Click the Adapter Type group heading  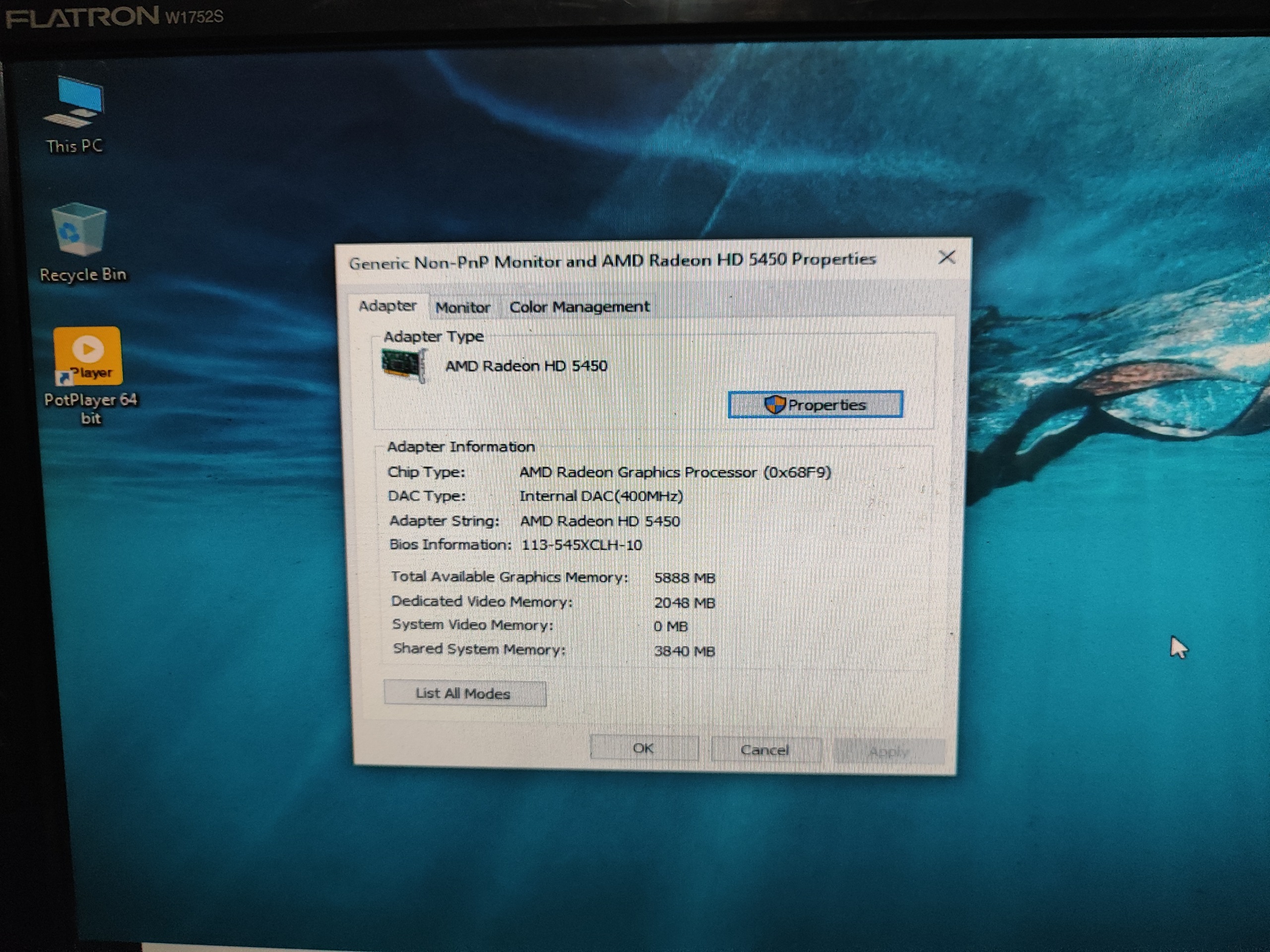(x=434, y=336)
